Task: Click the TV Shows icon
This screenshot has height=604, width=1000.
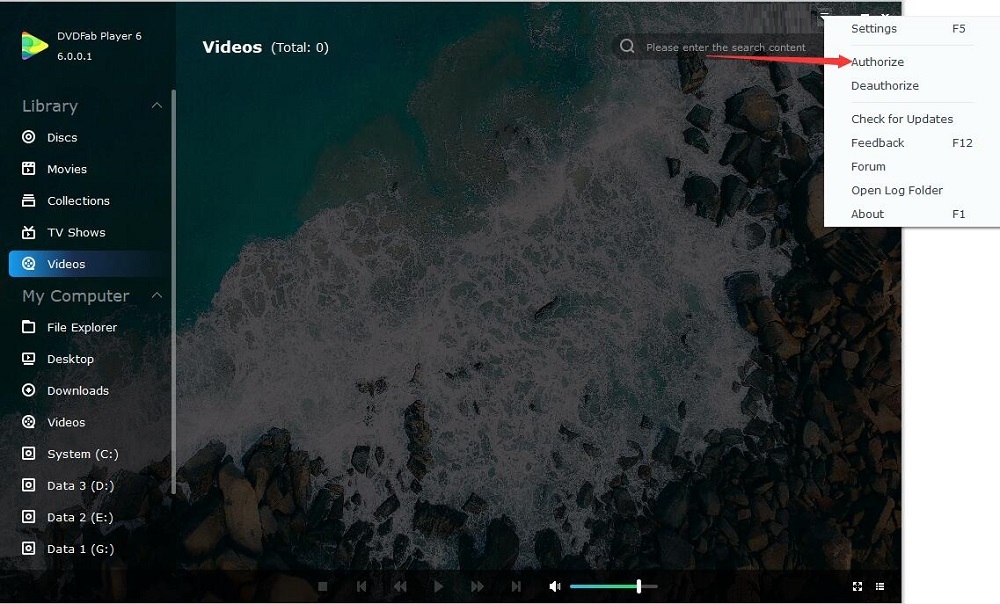Action: click(29, 232)
